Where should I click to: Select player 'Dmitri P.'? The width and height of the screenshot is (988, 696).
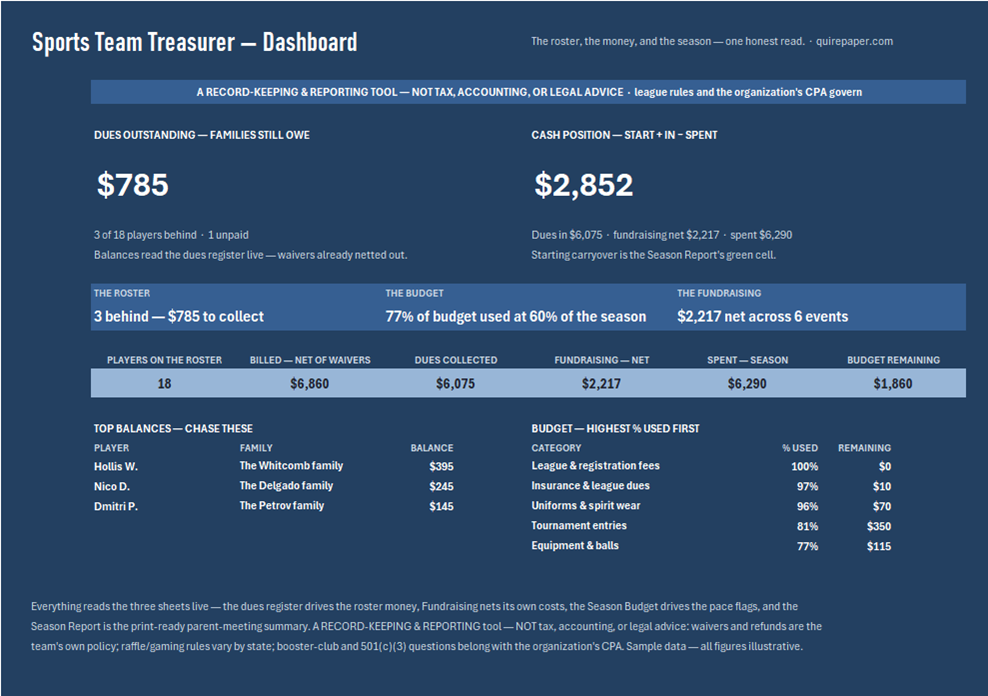point(116,506)
